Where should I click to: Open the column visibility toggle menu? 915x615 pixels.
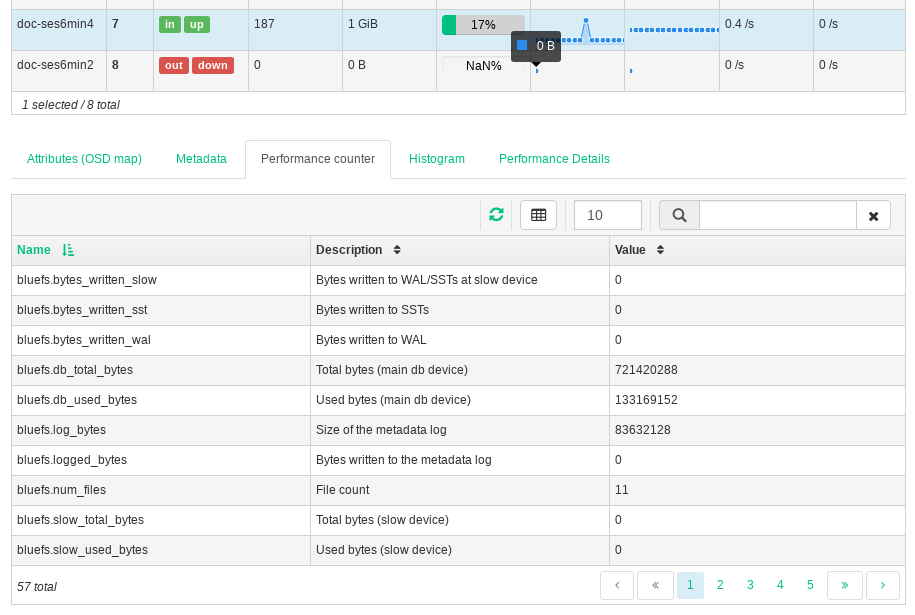click(538, 215)
